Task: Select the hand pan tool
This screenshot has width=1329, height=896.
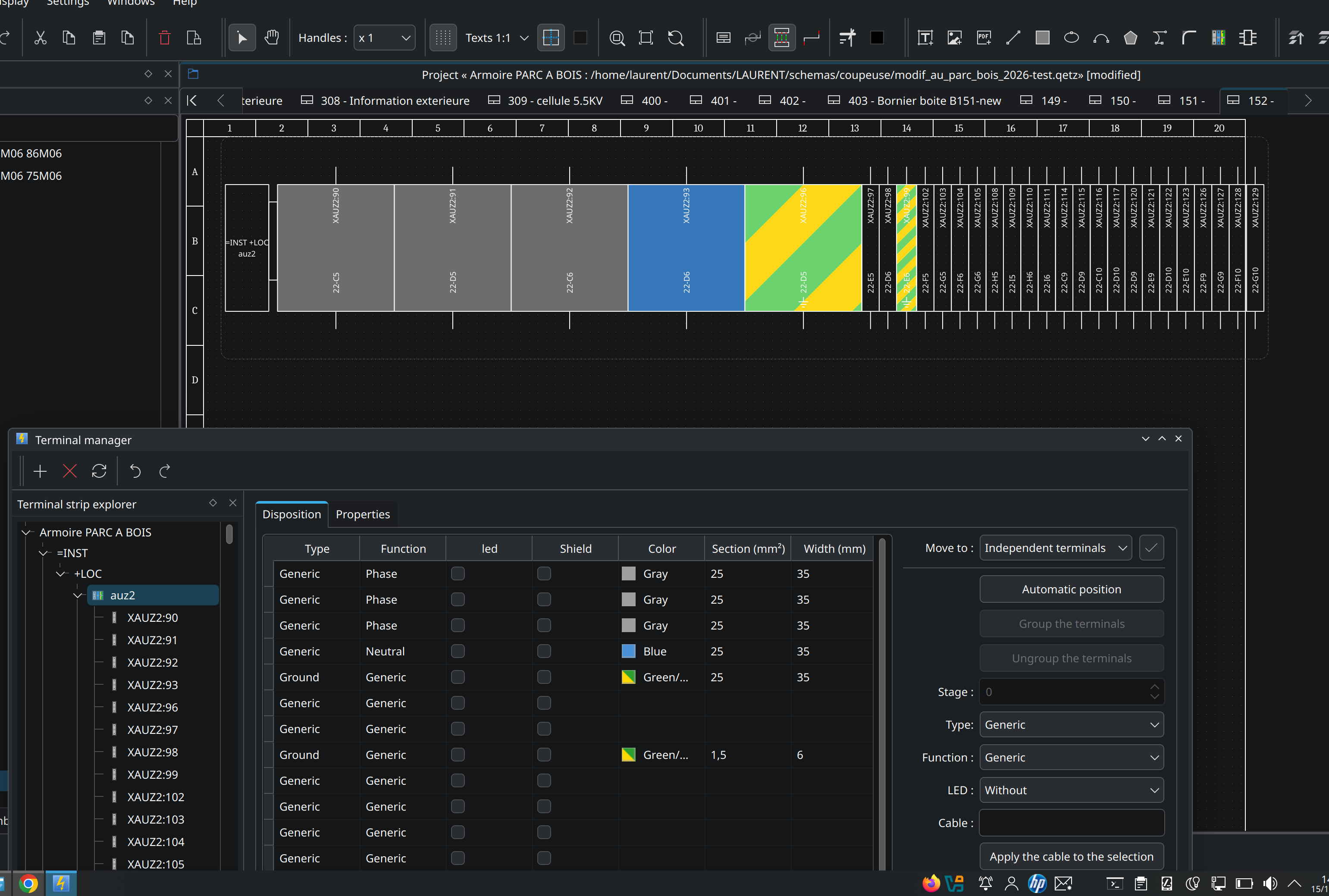Action: pyautogui.click(x=272, y=38)
